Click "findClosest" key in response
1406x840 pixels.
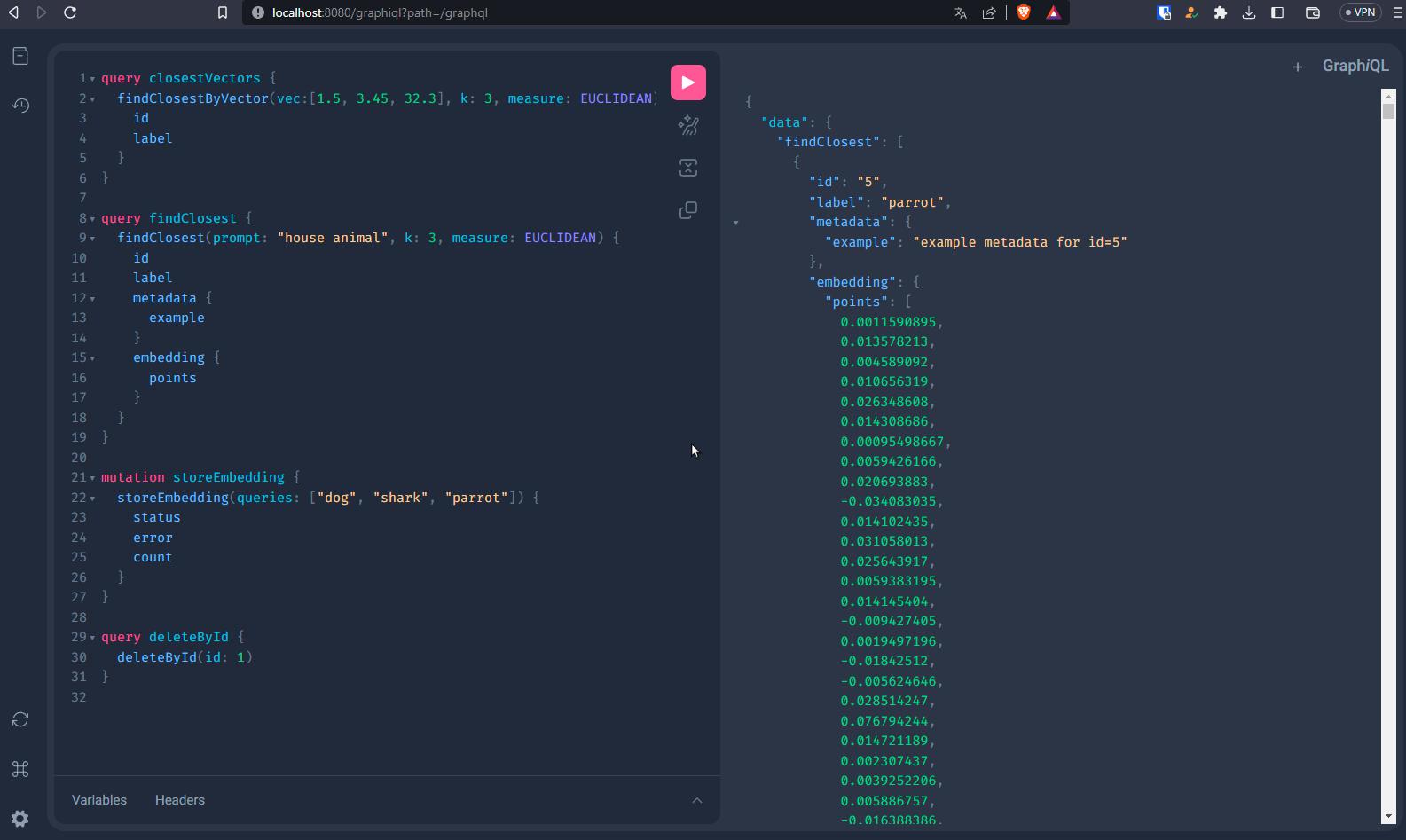828,142
